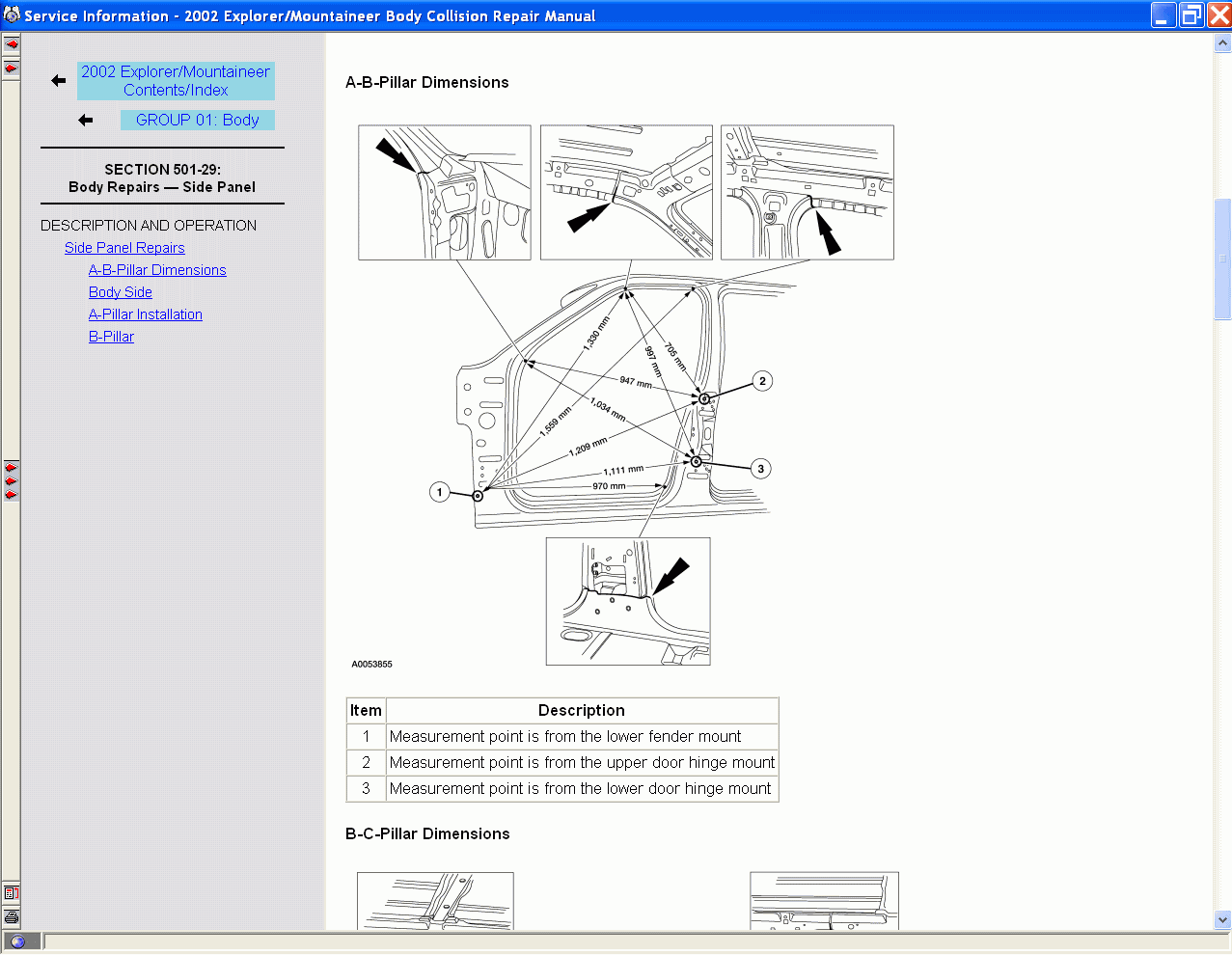Click the upper door hinge mount description cell
The width and height of the screenshot is (1232, 955).
tap(582, 763)
